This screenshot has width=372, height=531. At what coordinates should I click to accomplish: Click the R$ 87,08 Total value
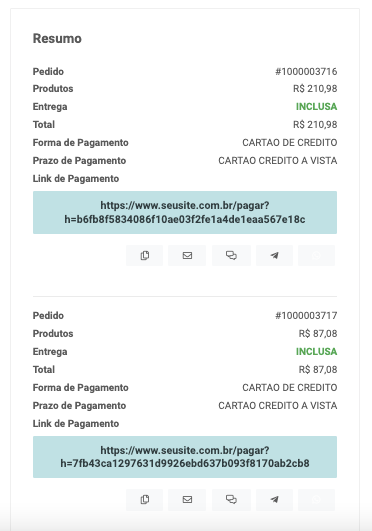318,369
